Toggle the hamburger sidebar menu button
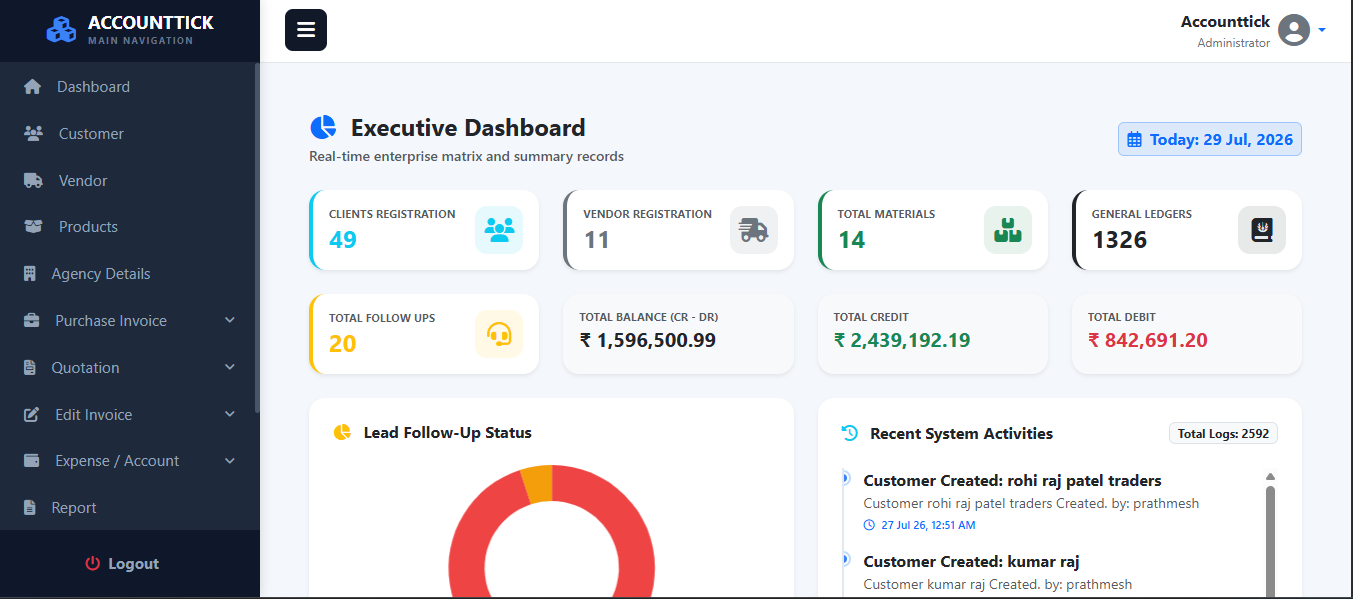This screenshot has width=1353, height=599. point(306,30)
